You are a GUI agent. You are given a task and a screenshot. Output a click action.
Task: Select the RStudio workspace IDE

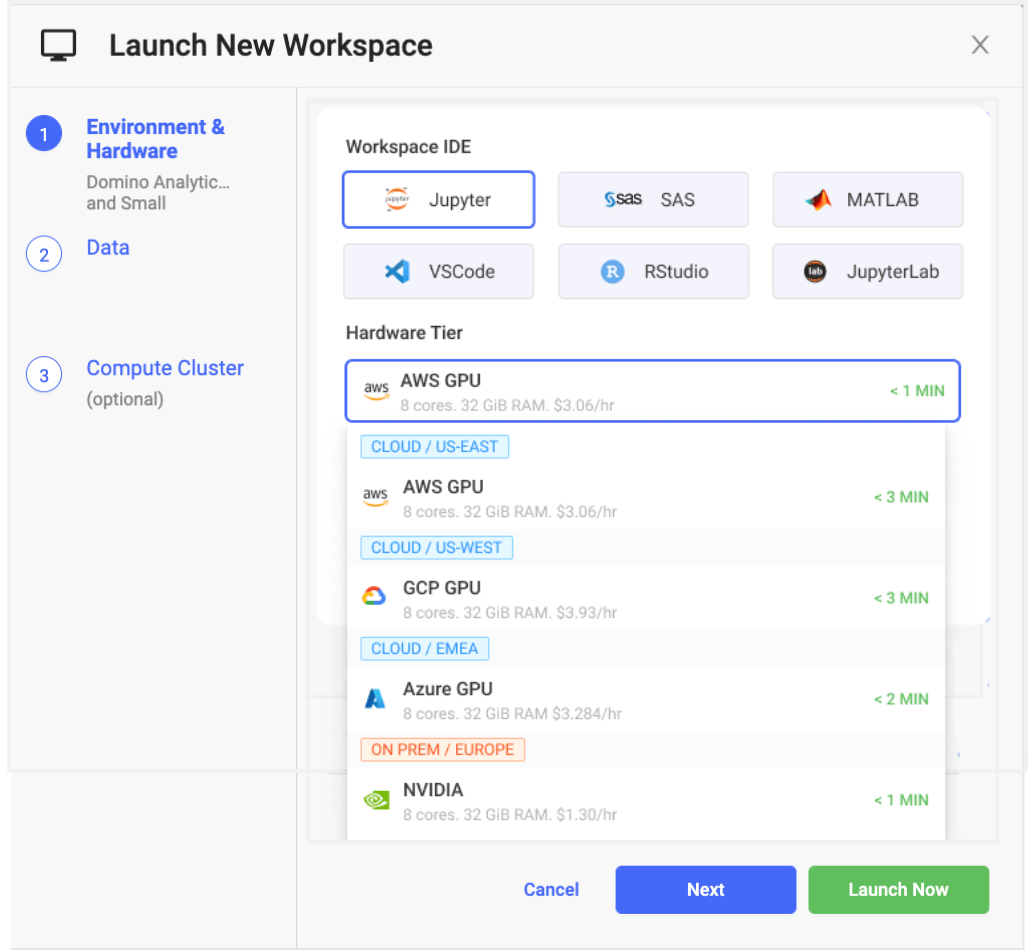653,271
